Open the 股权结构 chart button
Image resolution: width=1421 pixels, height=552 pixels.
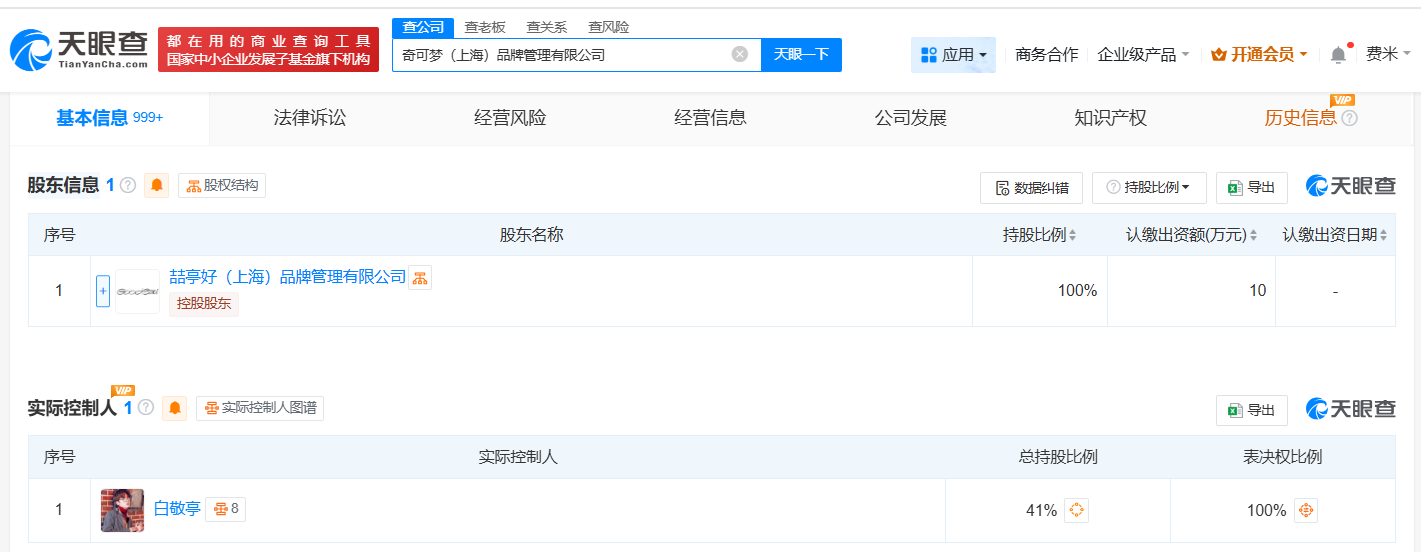(222, 185)
